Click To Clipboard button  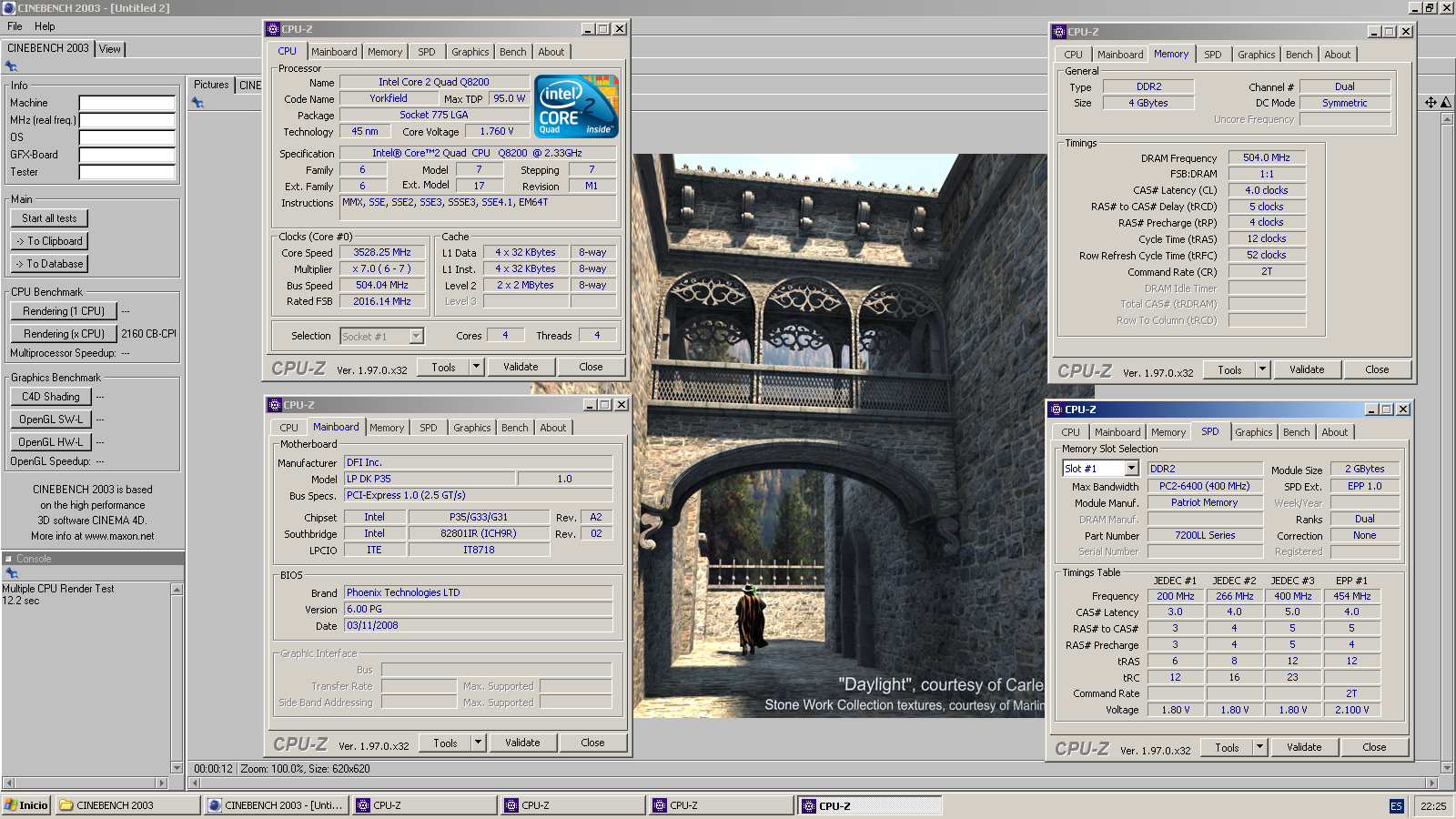(x=50, y=241)
